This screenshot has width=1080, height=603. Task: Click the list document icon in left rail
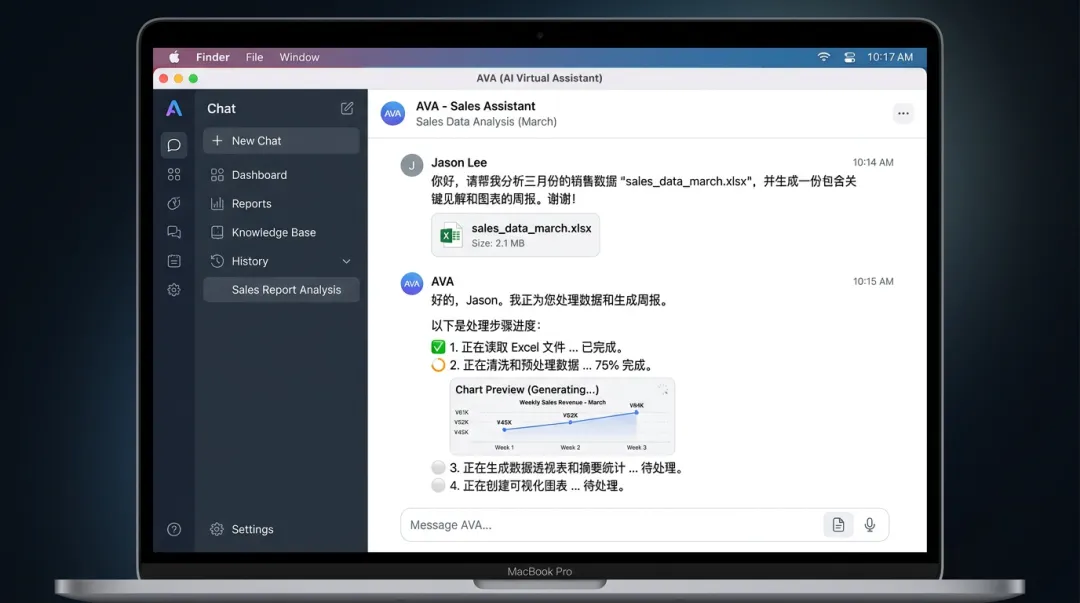174,261
